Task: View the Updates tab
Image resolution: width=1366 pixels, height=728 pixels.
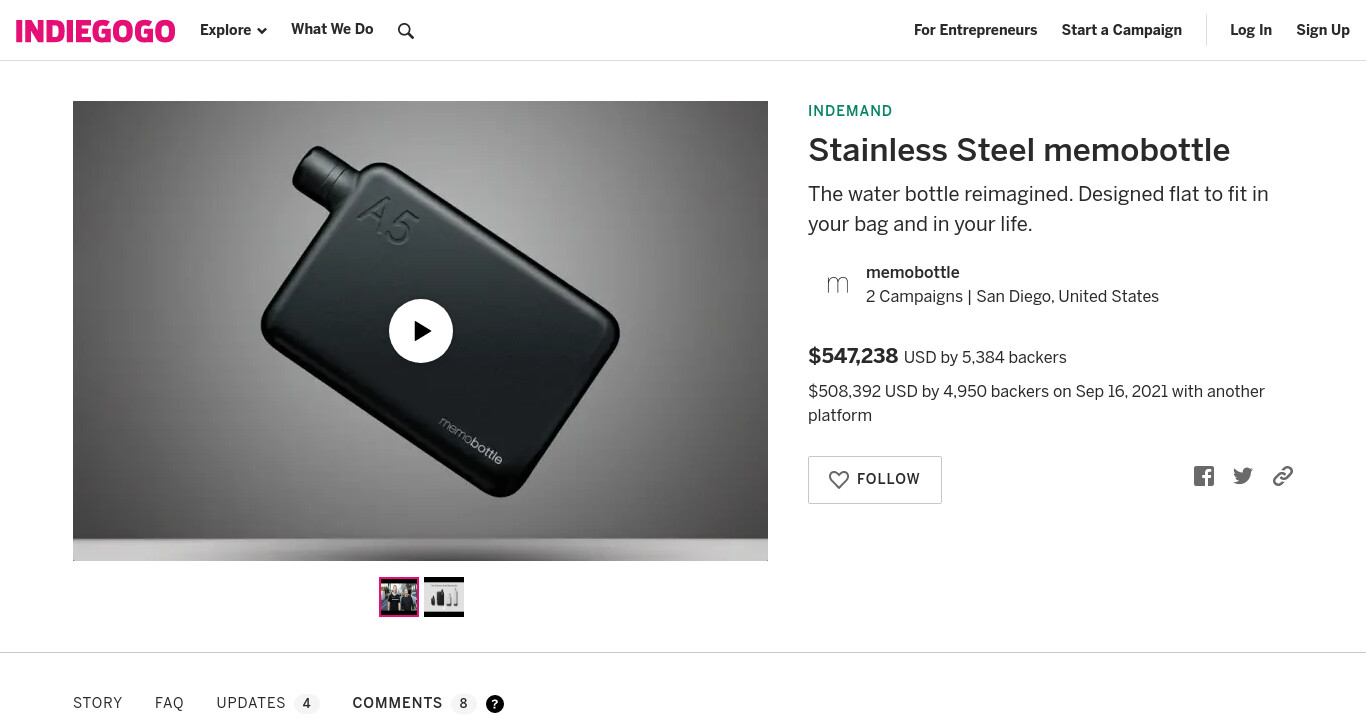Action: tap(267, 703)
